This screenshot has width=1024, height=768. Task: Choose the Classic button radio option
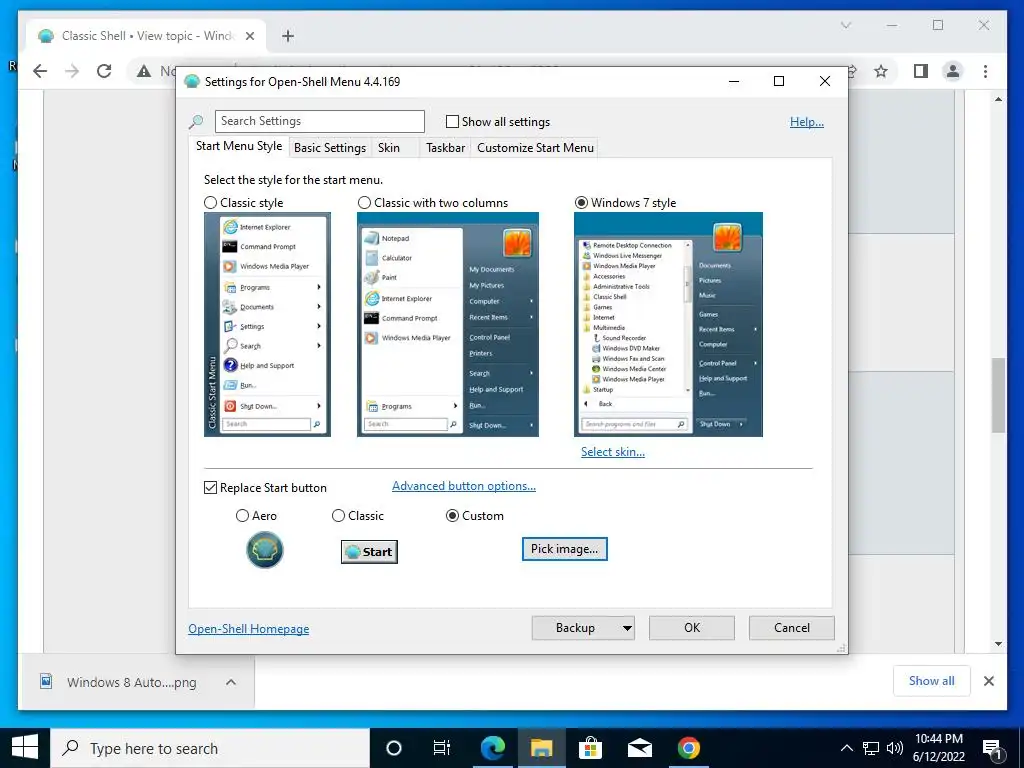pos(338,516)
